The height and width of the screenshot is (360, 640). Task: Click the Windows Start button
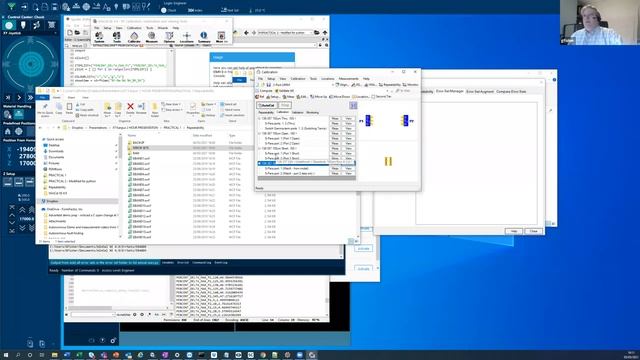(6, 355)
